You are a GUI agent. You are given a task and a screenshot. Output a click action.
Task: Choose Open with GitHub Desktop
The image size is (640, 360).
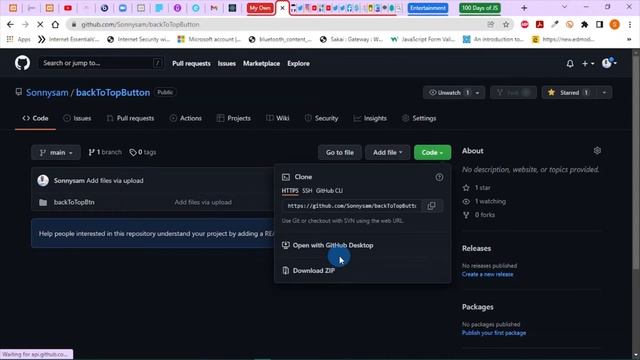click(327, 245)
